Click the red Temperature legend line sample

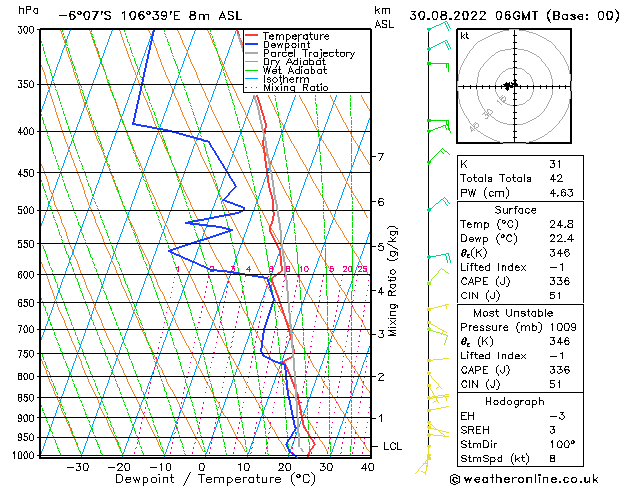[x=252, y=36]
